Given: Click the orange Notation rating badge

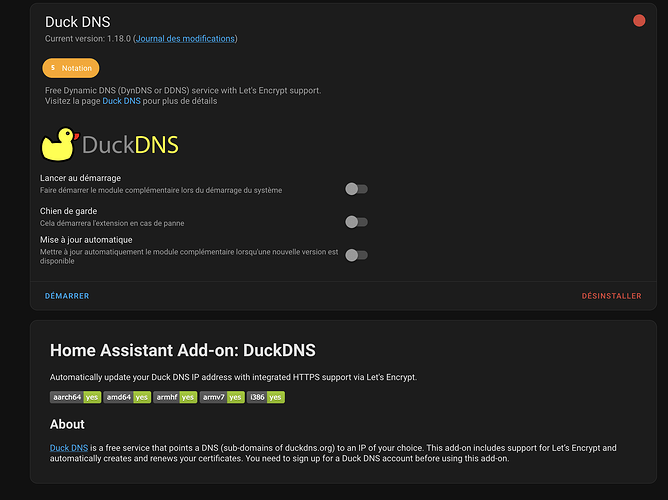Looking at the screenshot, I should pos(71,68).
